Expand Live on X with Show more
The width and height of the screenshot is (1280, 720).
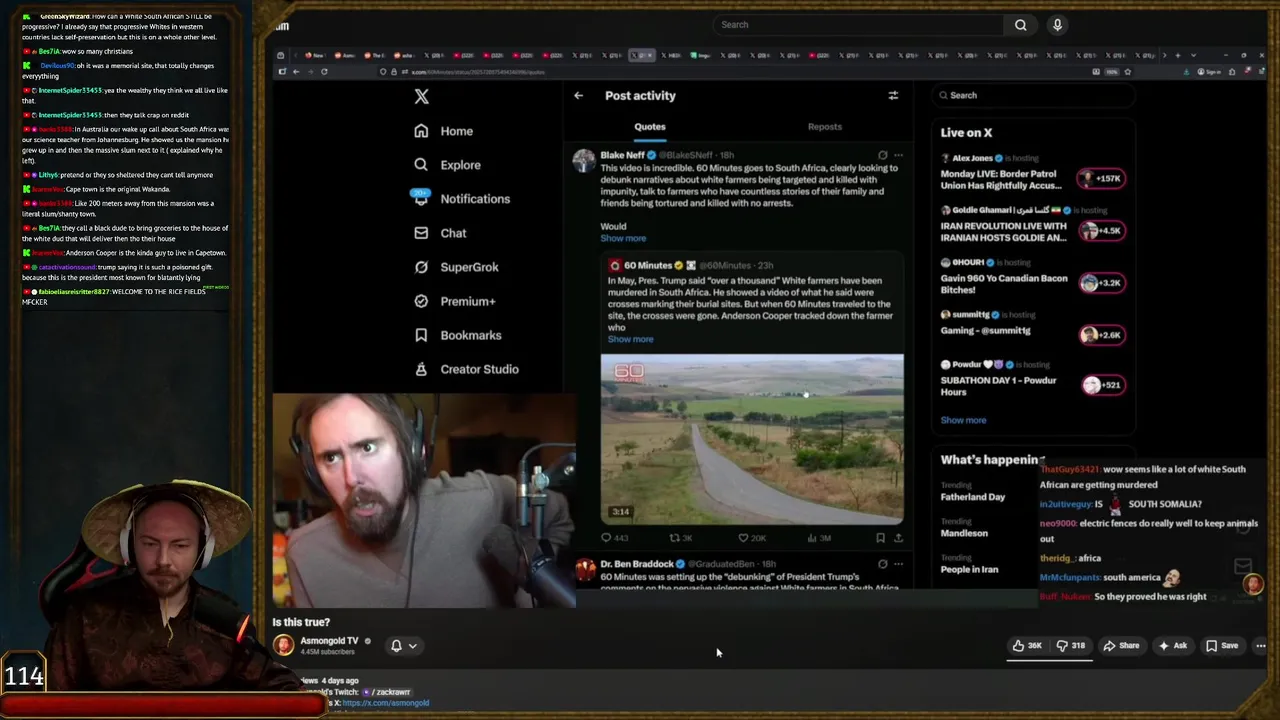coord(963,420)
